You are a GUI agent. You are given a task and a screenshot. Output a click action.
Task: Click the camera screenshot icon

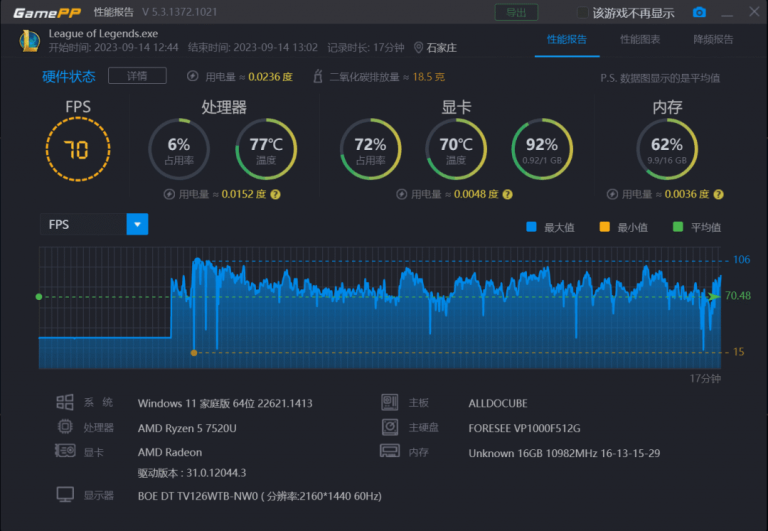(x=699, y=12)
